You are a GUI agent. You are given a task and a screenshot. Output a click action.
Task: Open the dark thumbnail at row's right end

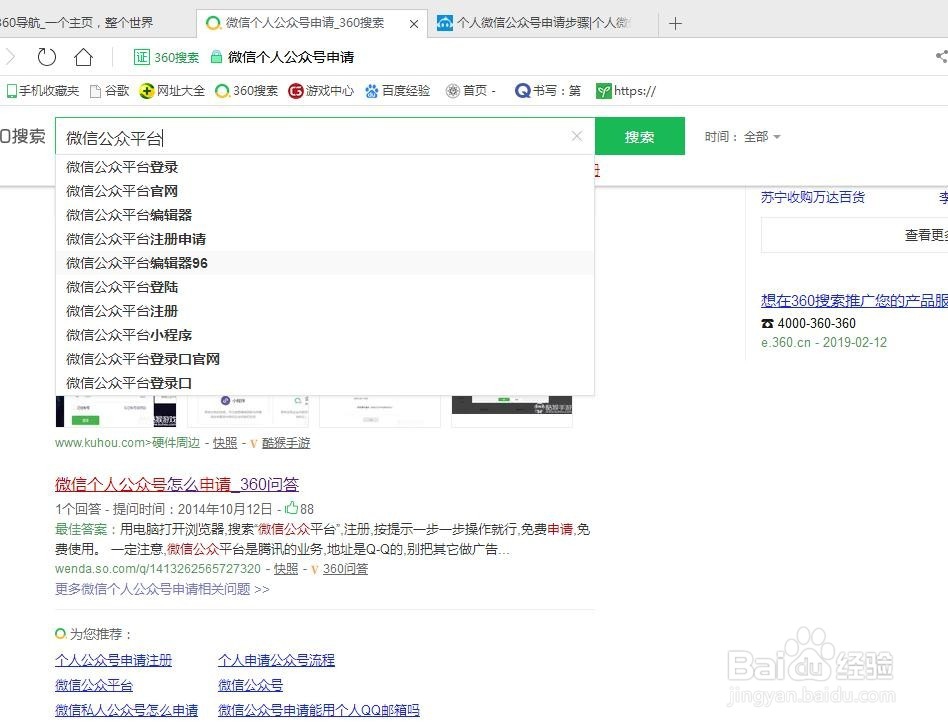click(511, 405)
